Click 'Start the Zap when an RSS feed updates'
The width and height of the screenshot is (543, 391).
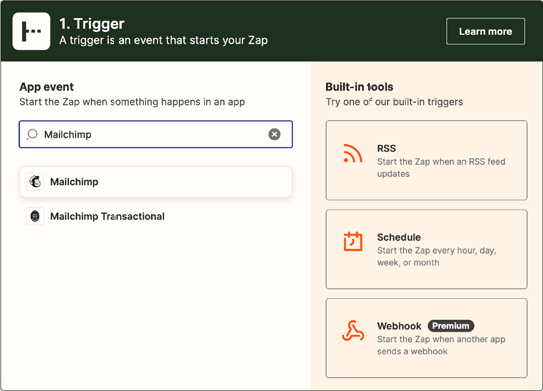coord(441,168)
